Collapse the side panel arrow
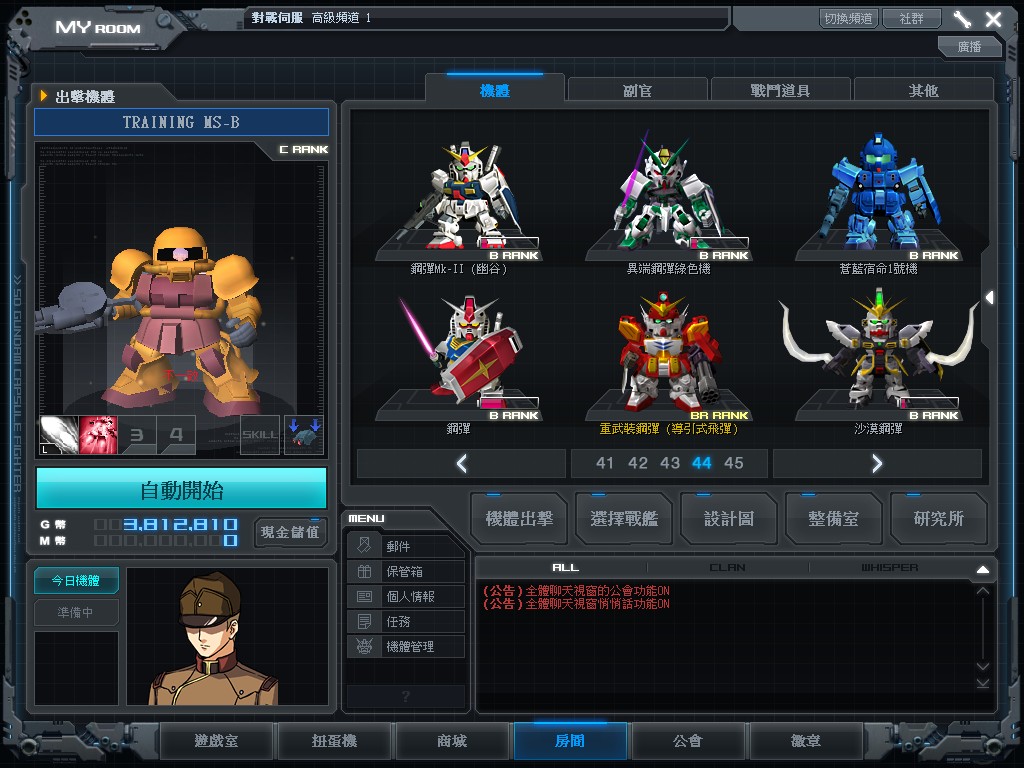The width and height of the screenshot is (1024, 768). pos(989,298)
